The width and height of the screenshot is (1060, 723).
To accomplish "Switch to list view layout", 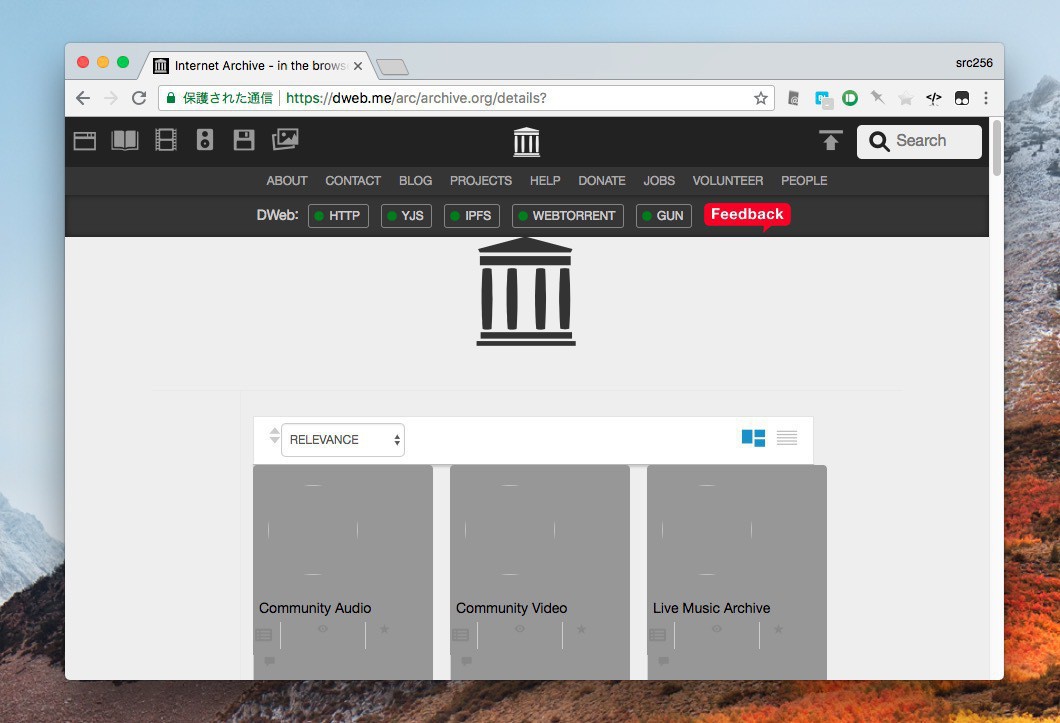I will click(x=787, y=438).
